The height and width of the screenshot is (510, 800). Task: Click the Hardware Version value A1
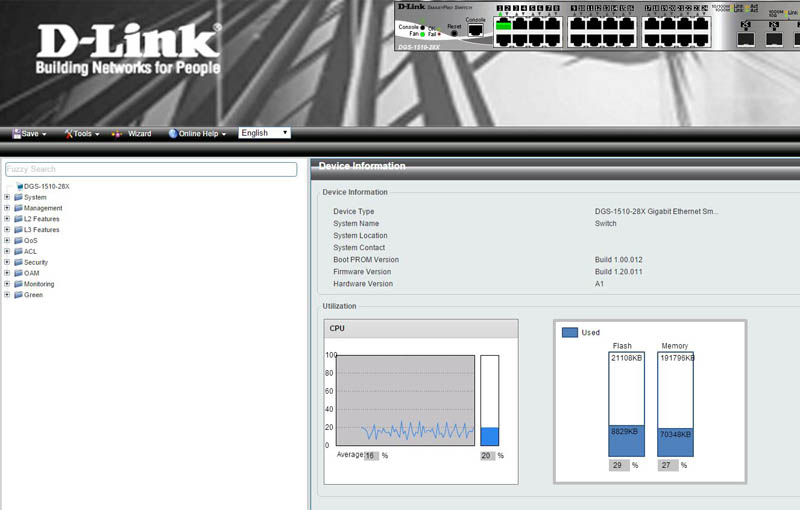click(599, 284)
